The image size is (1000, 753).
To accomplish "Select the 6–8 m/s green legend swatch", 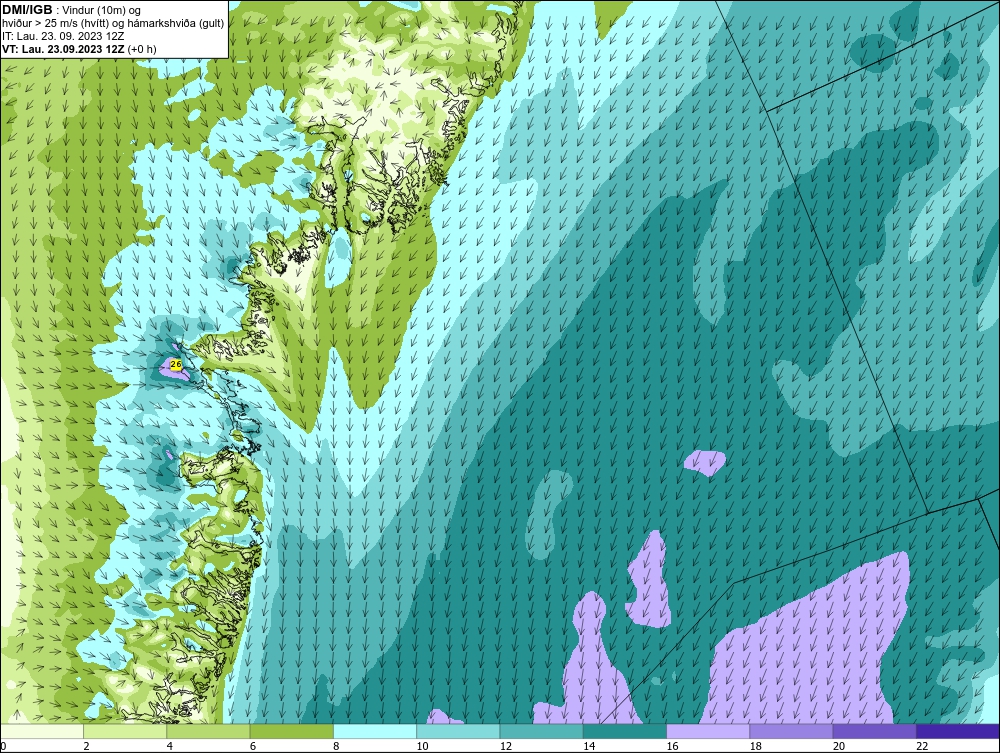I will (x=291, y=731).
